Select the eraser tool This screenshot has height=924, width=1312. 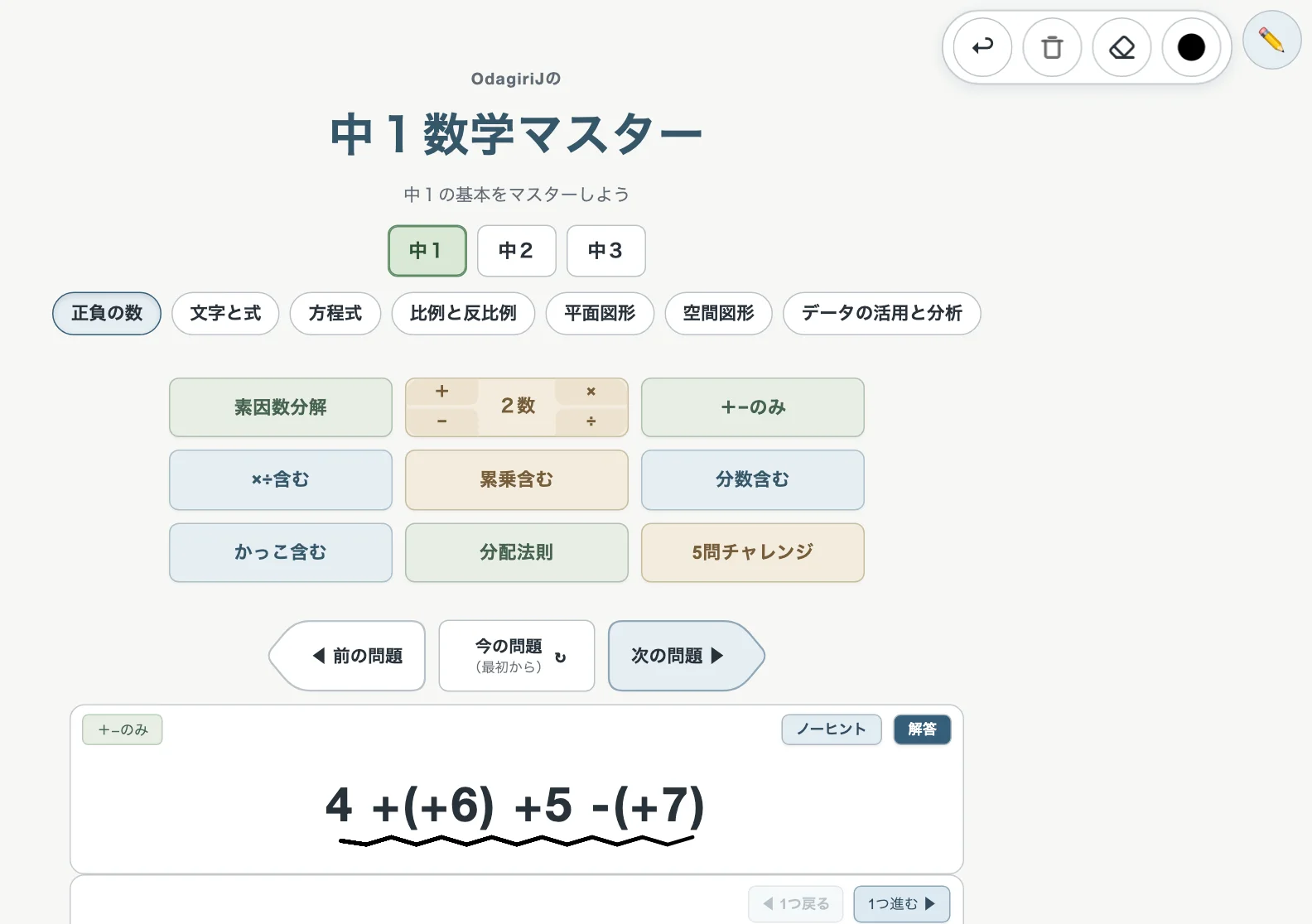point(1121,47)
